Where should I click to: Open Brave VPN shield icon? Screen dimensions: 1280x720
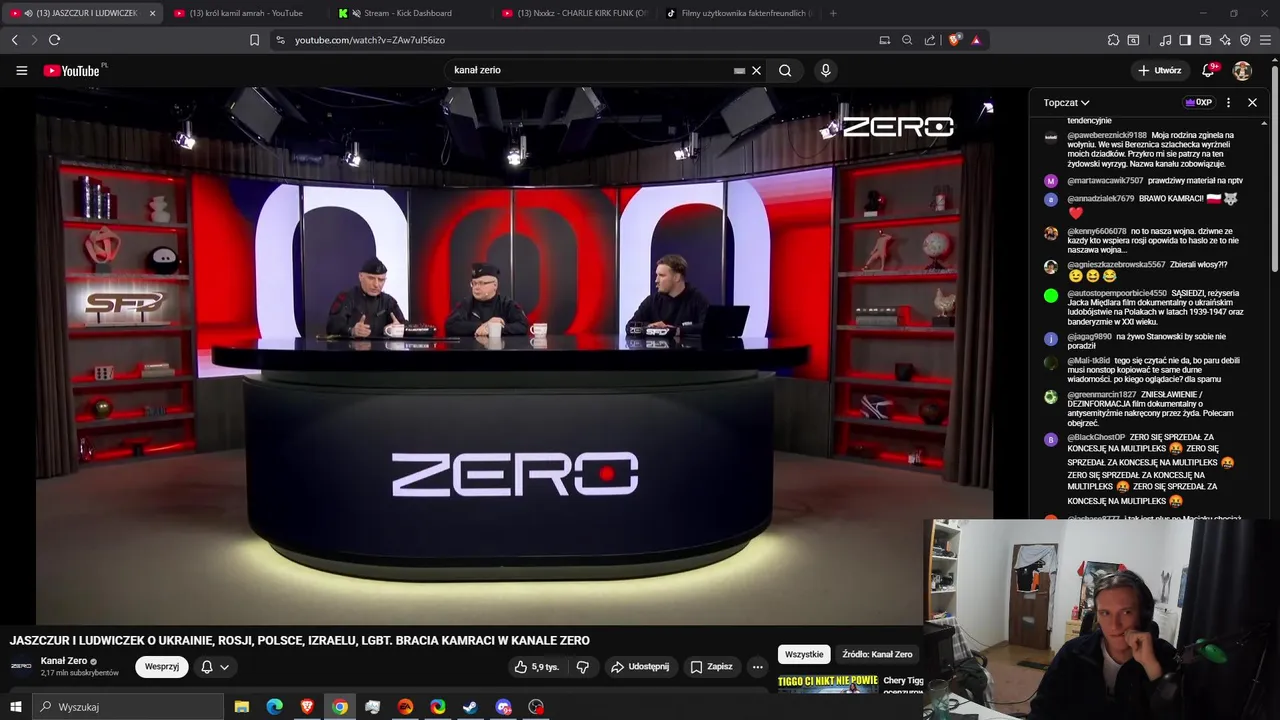(1245, 40)
